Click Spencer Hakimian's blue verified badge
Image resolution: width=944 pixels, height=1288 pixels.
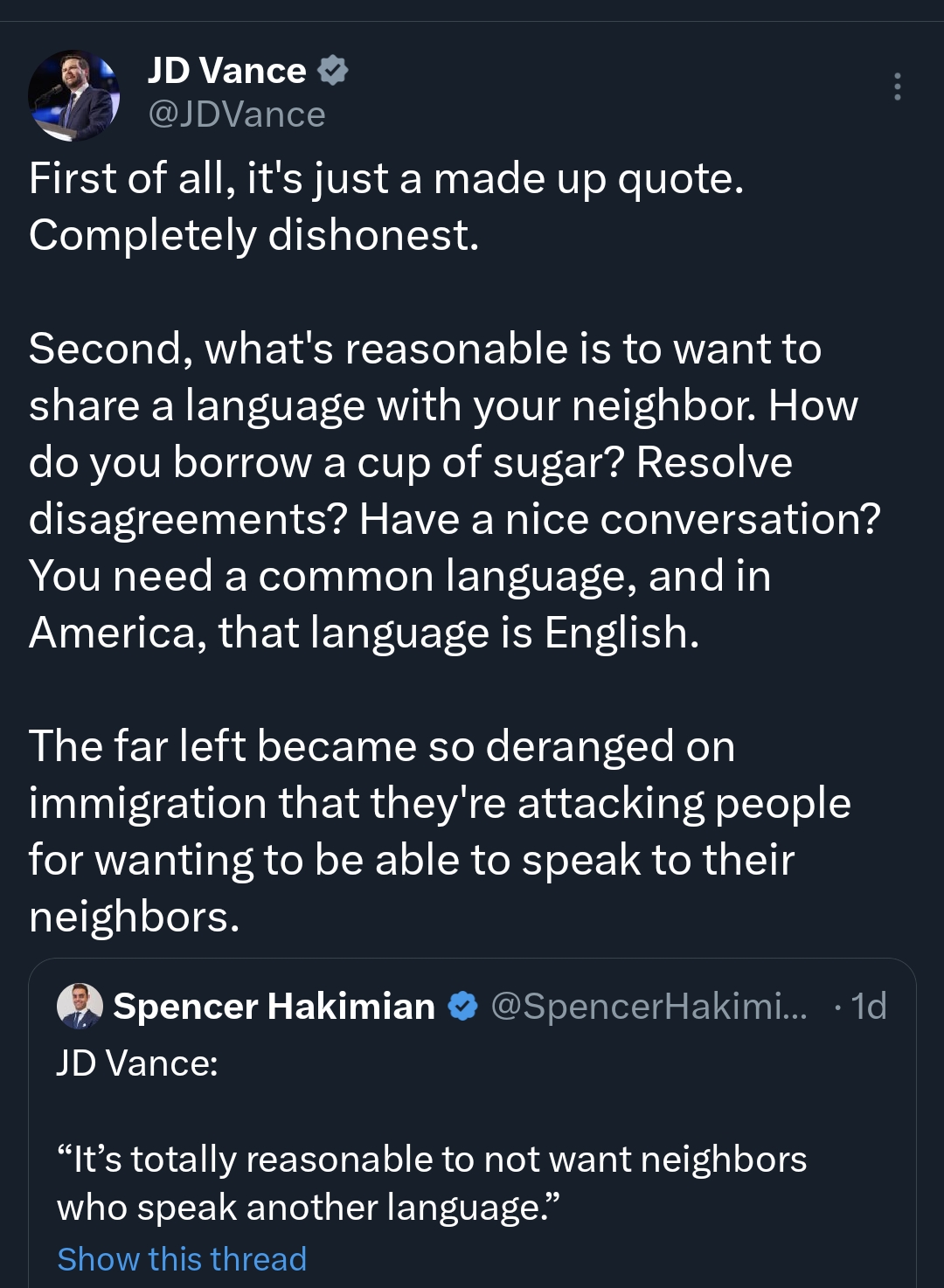tap(462, 1007)
